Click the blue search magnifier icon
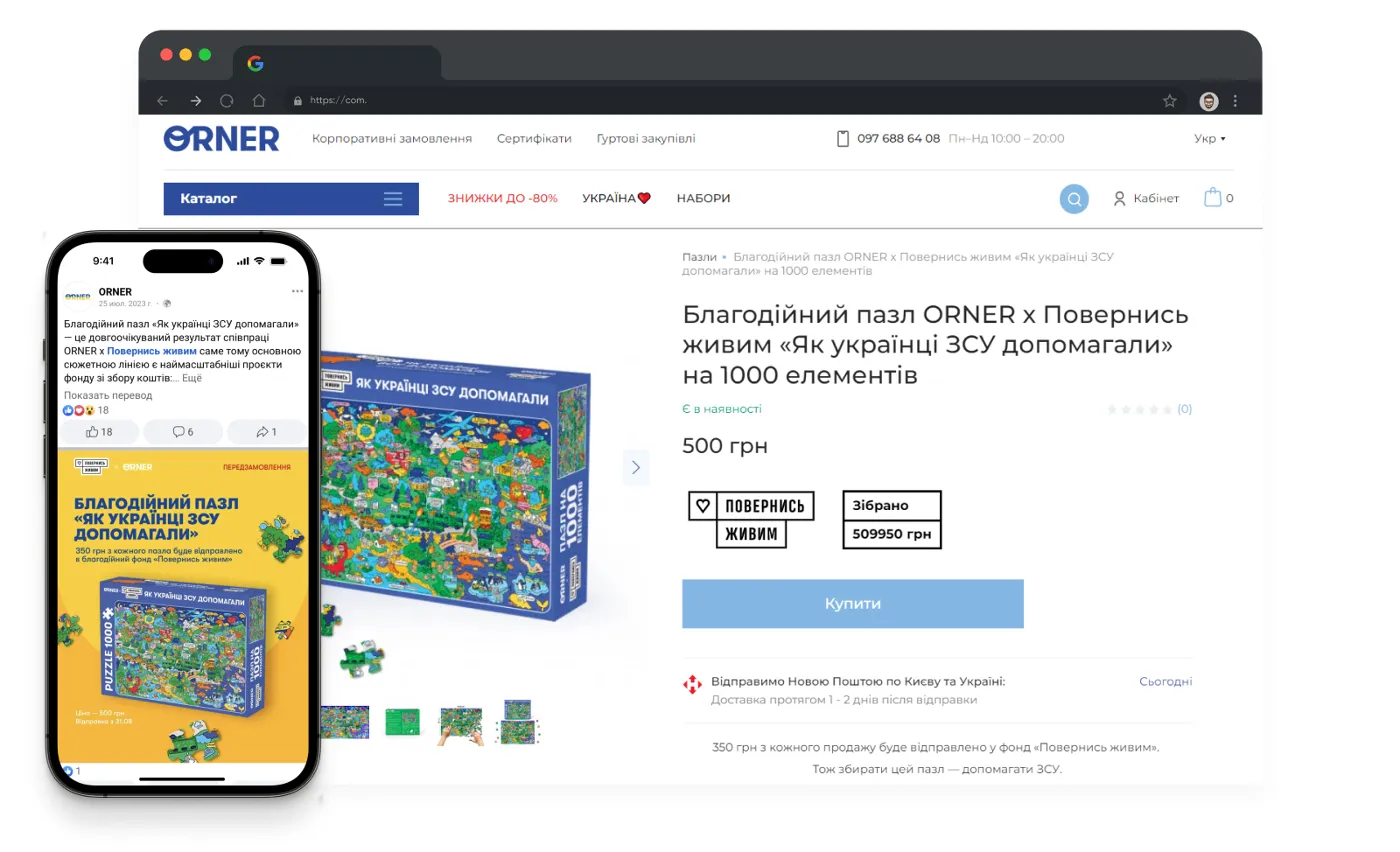Screen dimensions: 1400x852 coord(1074,198)
